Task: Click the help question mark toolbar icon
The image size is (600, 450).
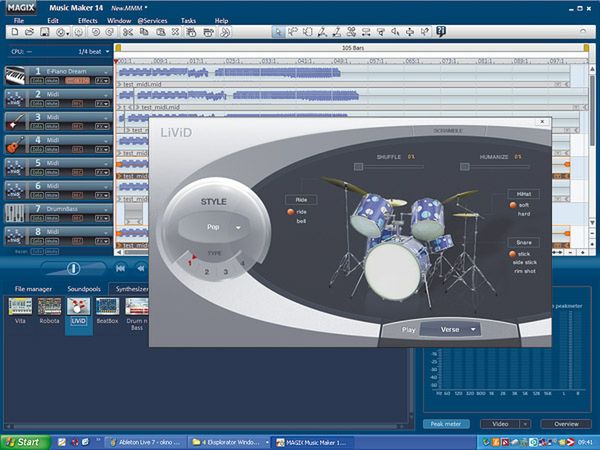Action: click(441, 32)
